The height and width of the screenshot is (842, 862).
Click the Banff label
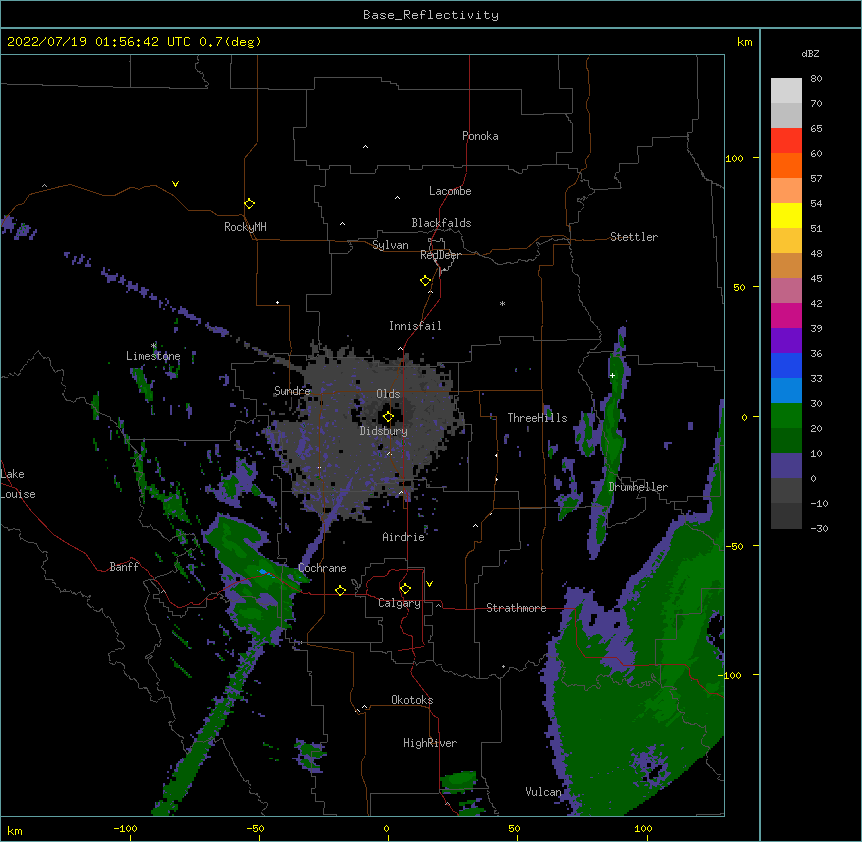pos(124,567)
